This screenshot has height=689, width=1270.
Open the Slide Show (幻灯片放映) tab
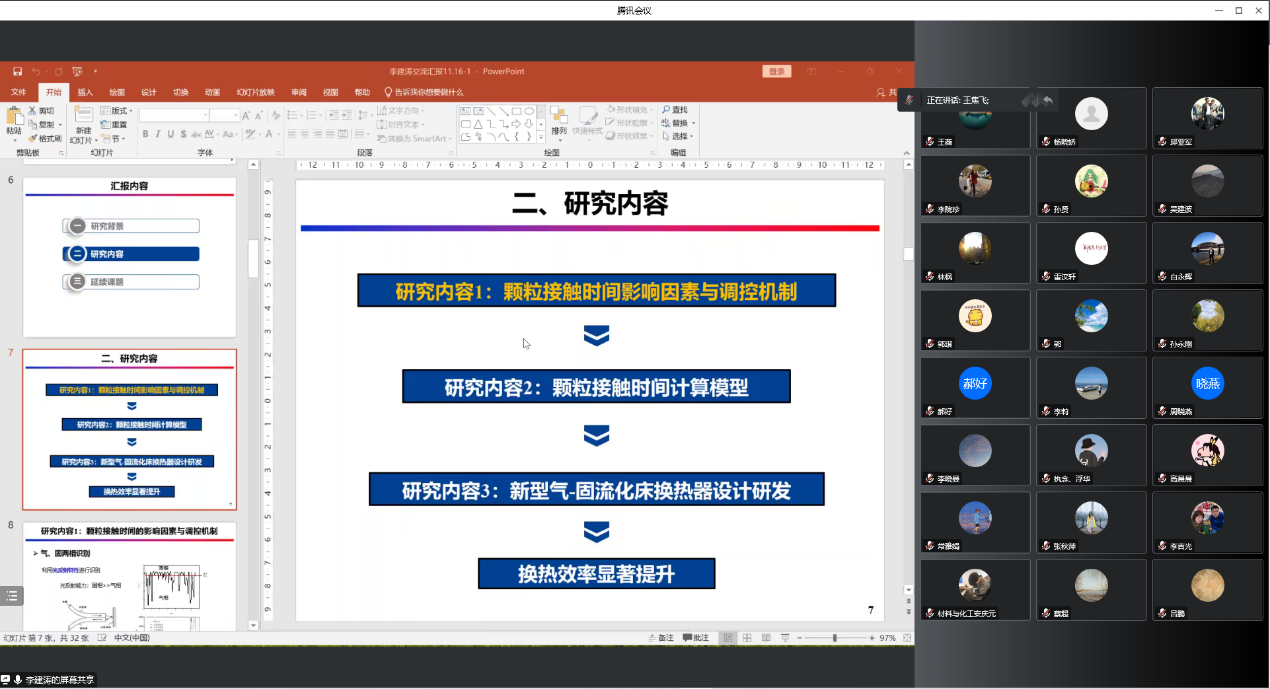(254, 92)
